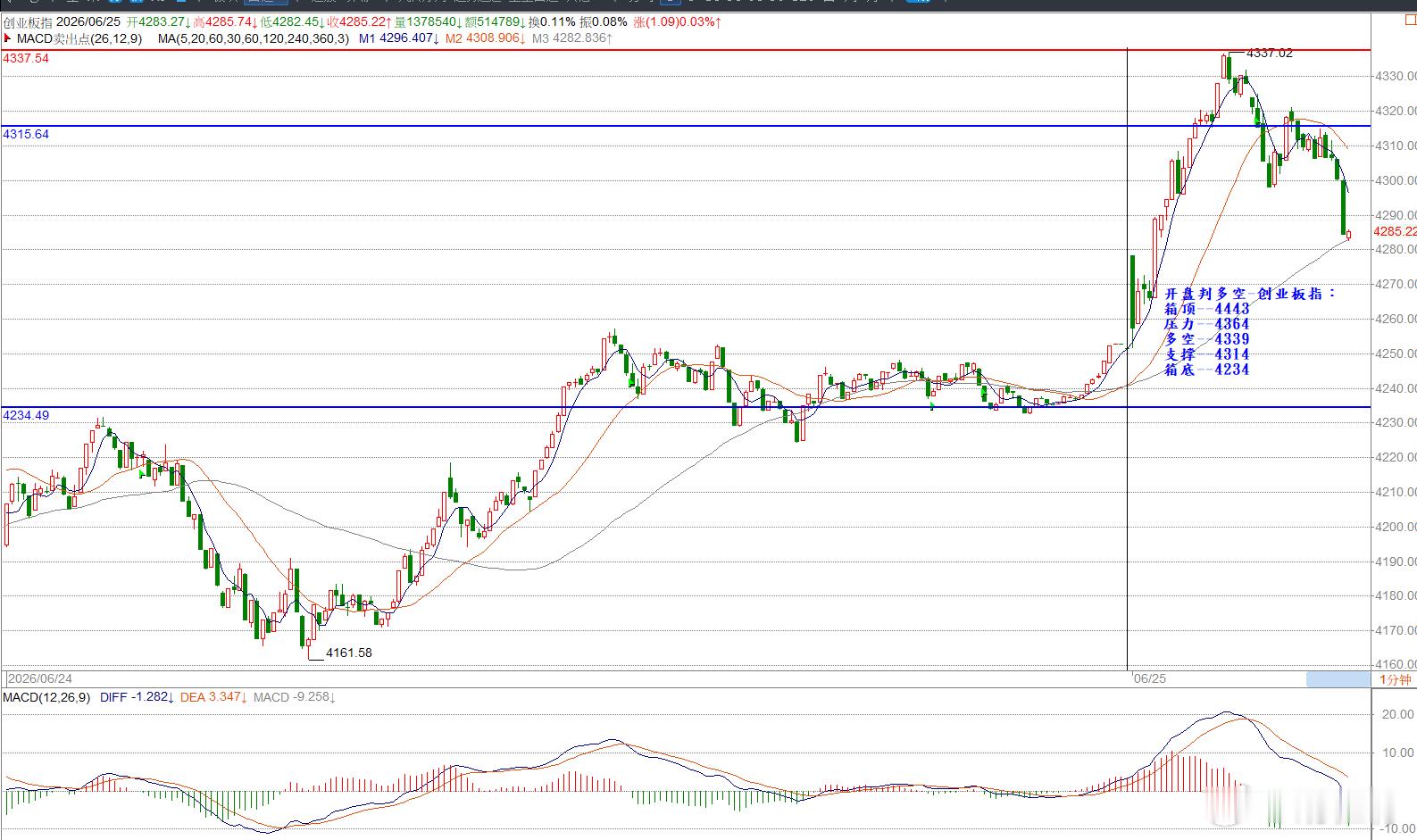This screenshot has height=840, width=1417.
Task: Click the 06/25 date label
Action: [1149, 678]
